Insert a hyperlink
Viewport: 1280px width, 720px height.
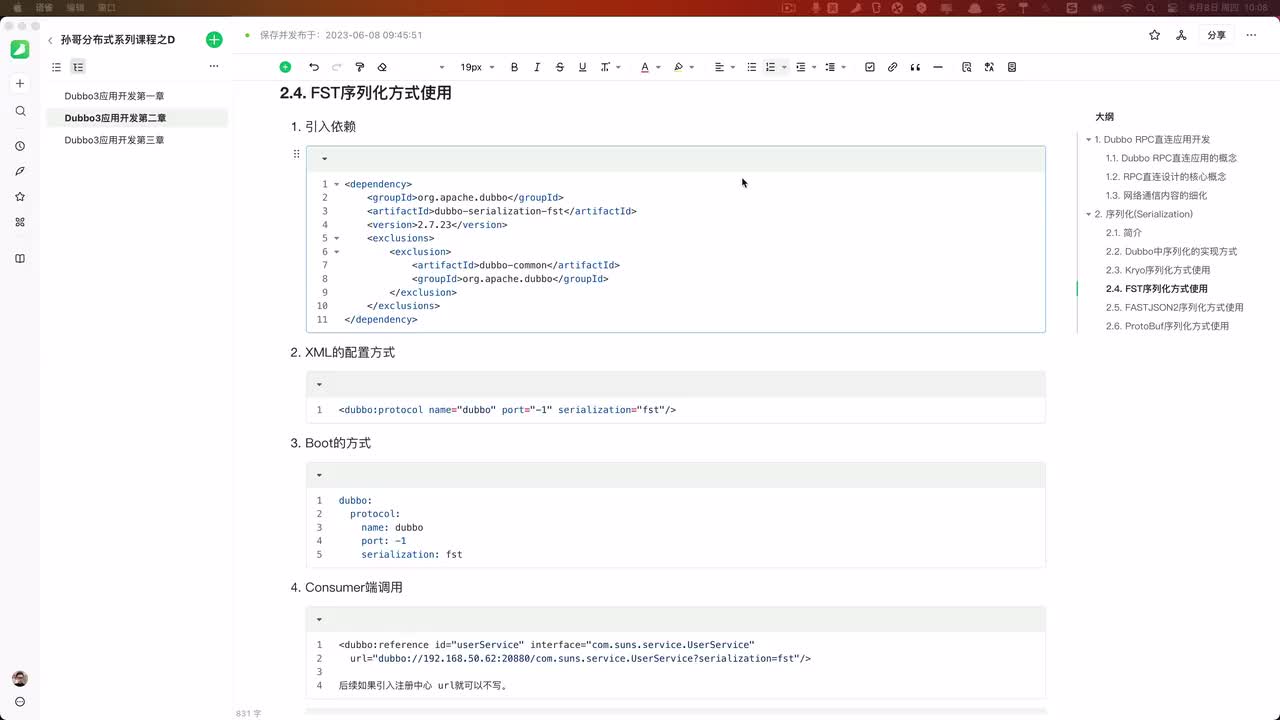pos(893,67)
